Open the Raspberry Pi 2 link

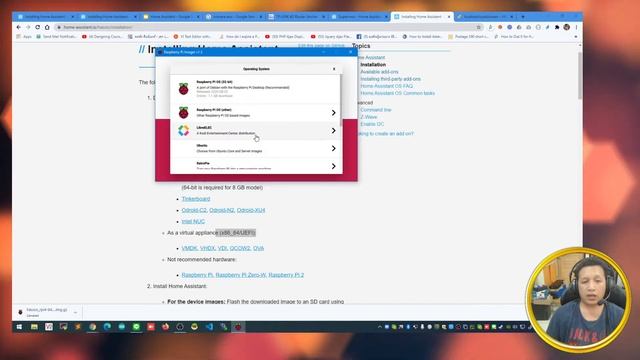coord(286,275)
